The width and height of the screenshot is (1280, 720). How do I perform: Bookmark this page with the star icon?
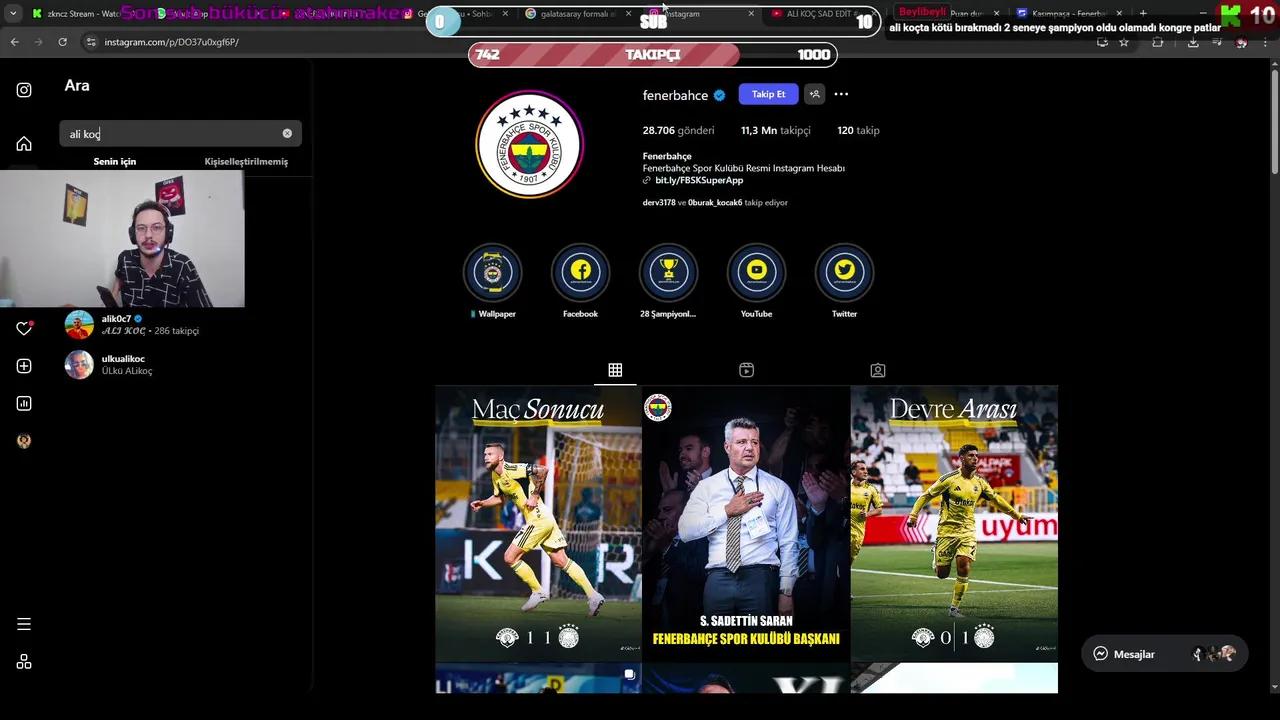[x=1124, y=42]
